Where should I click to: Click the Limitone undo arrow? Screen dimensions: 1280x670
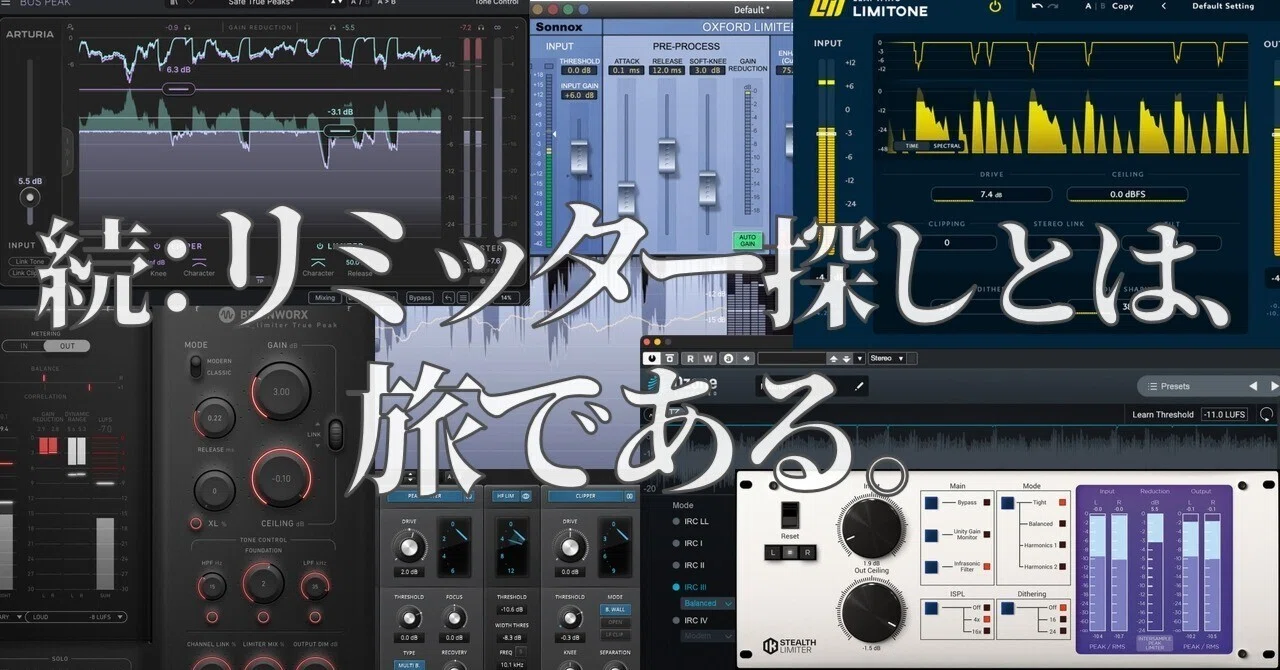click(x=1037, y=6)
